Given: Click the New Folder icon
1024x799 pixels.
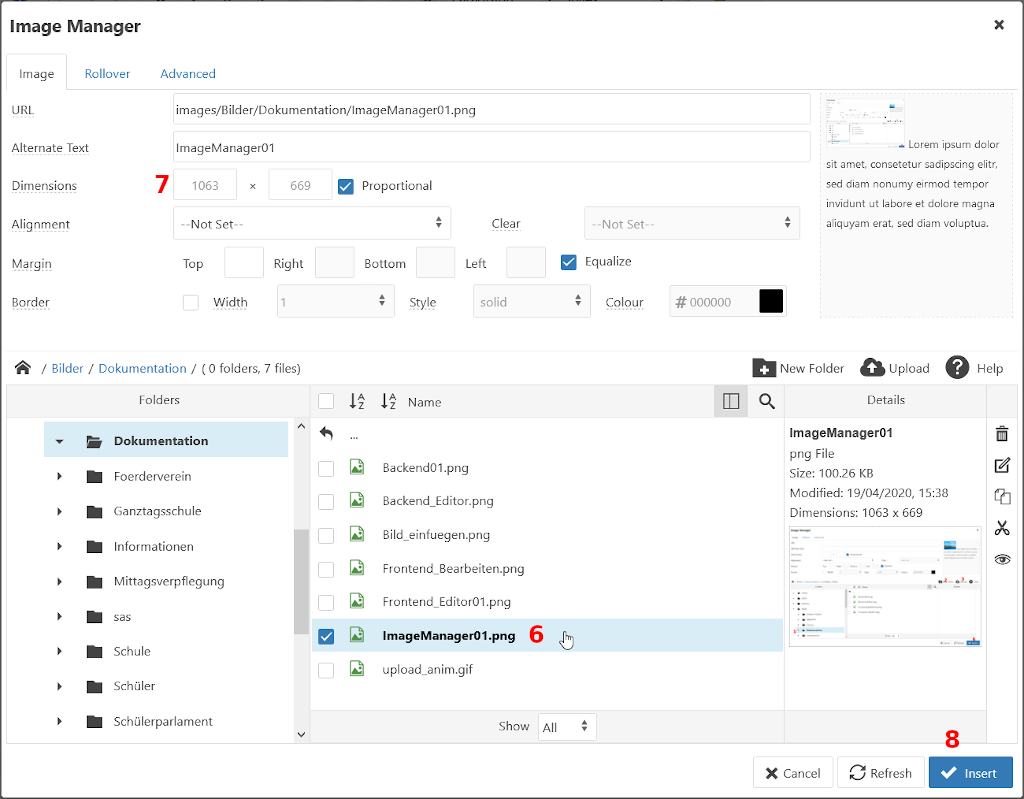Looking at the screenshot, I should (763, 368).
